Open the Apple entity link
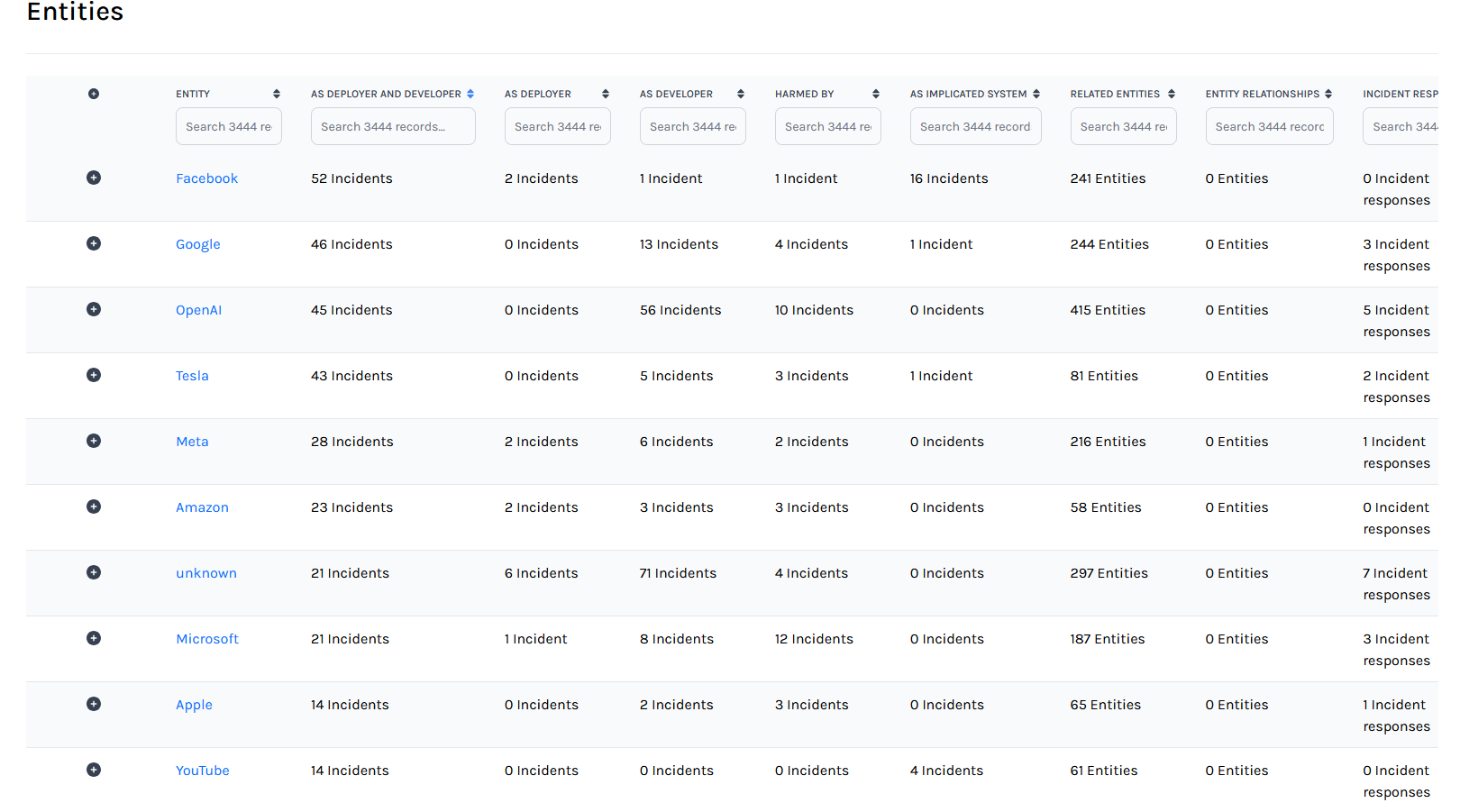 coord(195,705)
